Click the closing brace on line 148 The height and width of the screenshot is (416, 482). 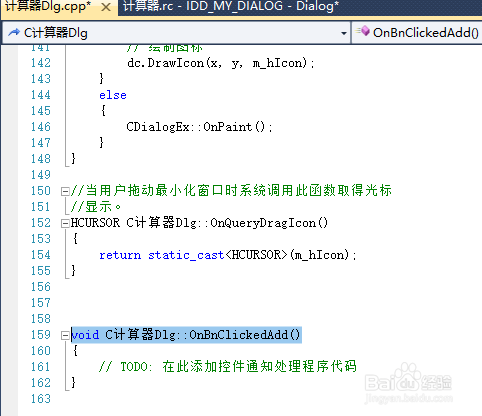74,158
